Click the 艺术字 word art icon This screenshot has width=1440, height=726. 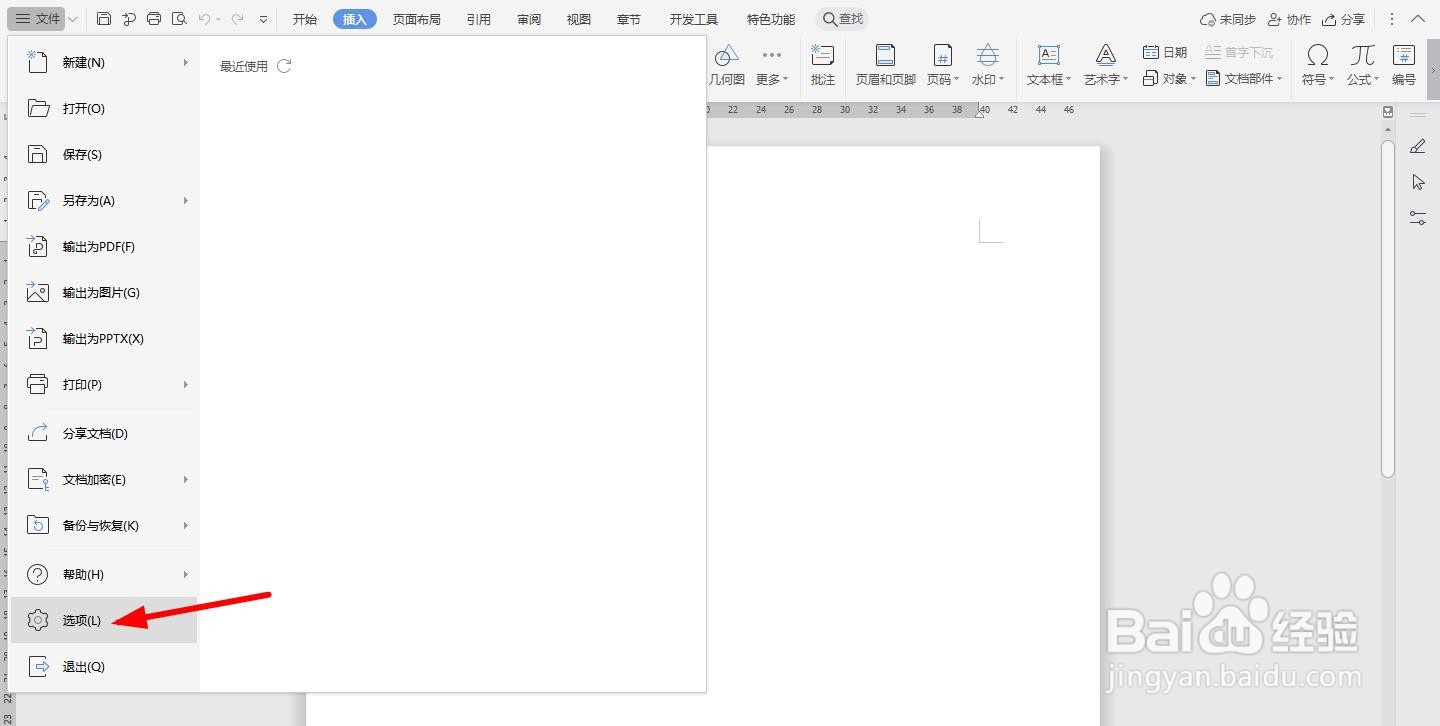click(x=1105, y=55)
